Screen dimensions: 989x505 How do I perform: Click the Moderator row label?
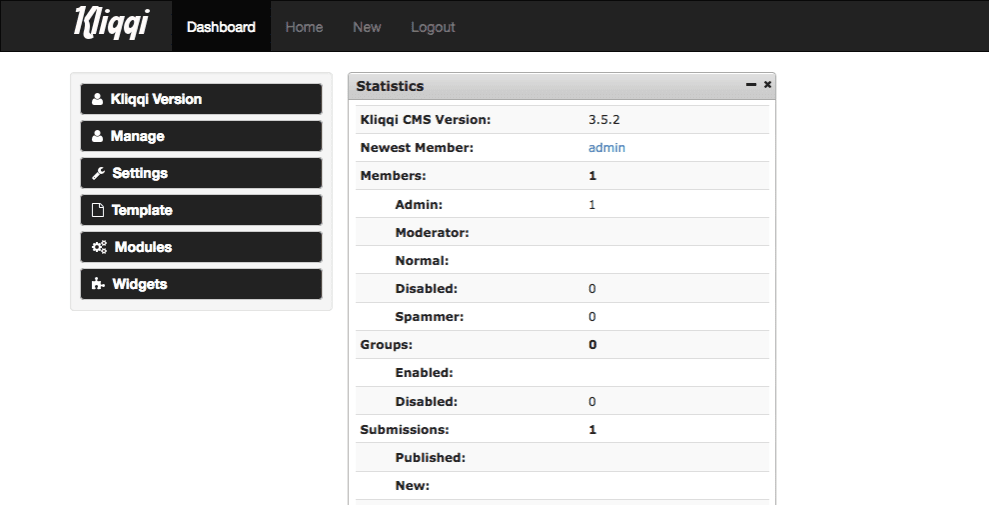coord(432,233)
